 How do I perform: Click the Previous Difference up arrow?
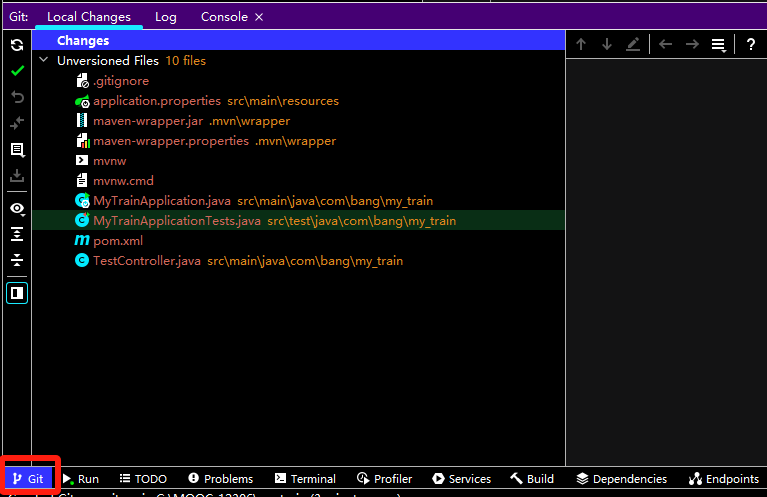[x=581, y=45]
